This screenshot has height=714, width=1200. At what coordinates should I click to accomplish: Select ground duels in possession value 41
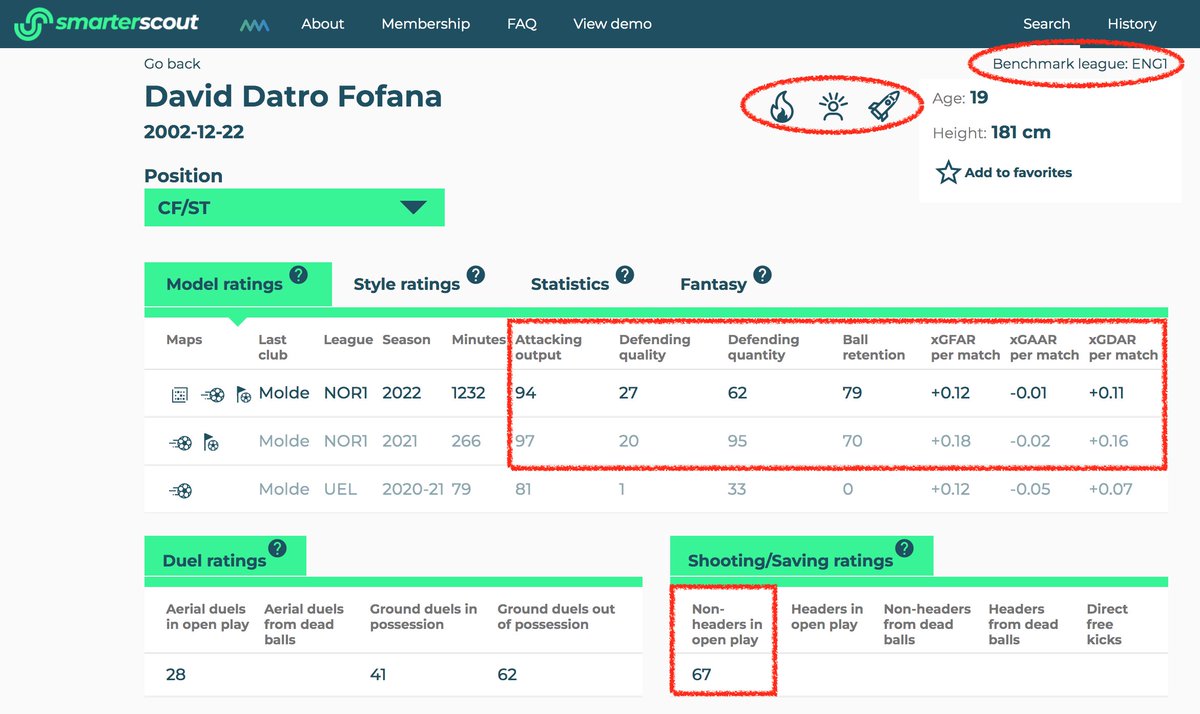pyautogui.click(x=378, y=674)
